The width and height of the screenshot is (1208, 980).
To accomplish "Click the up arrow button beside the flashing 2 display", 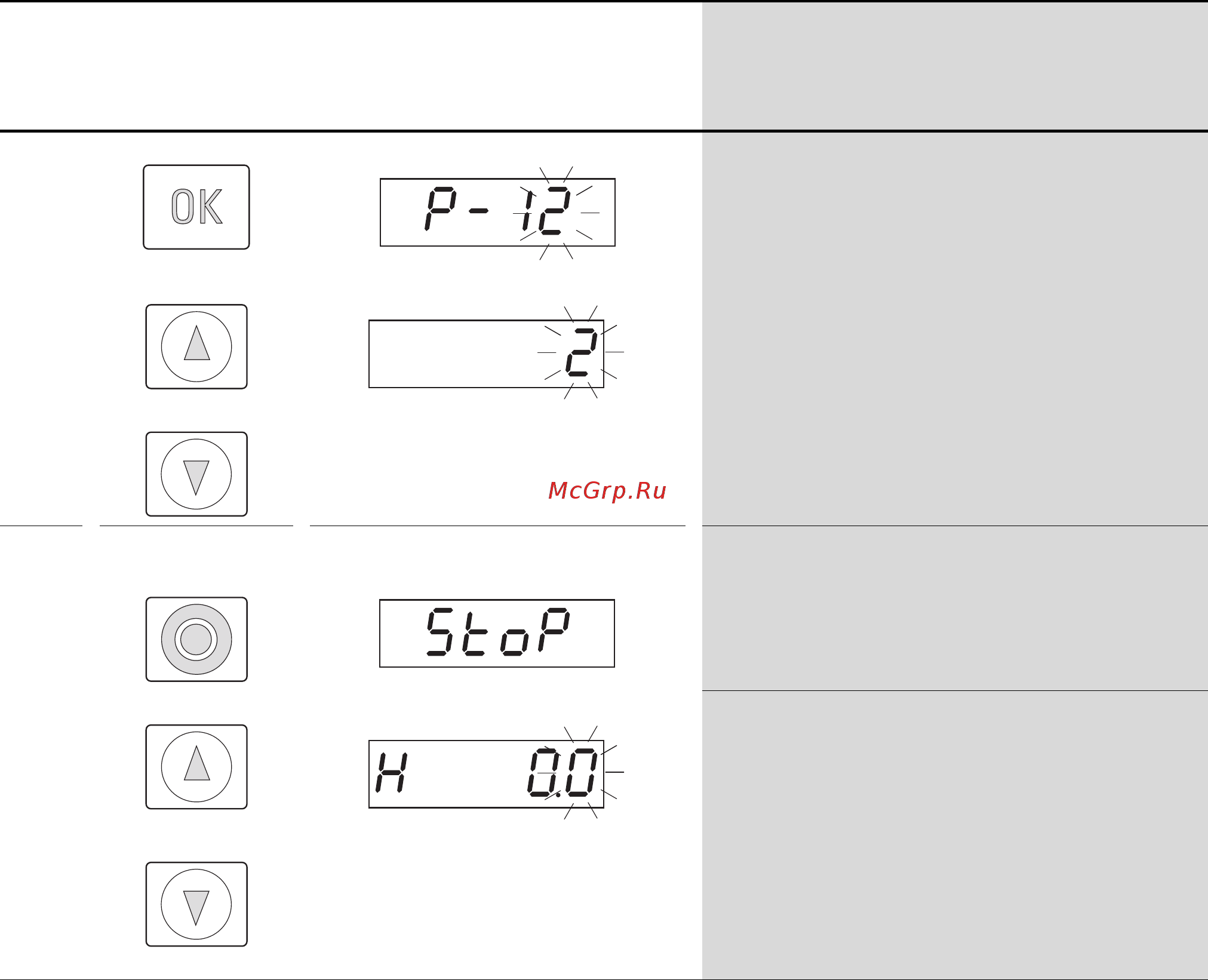I will coord(196,346).
